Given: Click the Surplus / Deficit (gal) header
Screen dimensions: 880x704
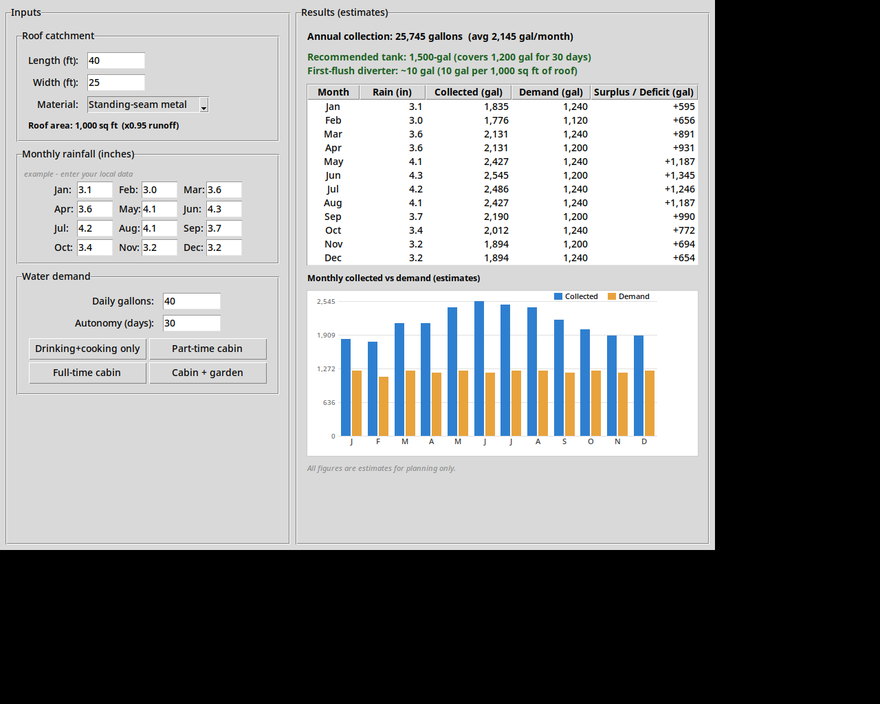Looking at the screenshot, I should point(644,92).
